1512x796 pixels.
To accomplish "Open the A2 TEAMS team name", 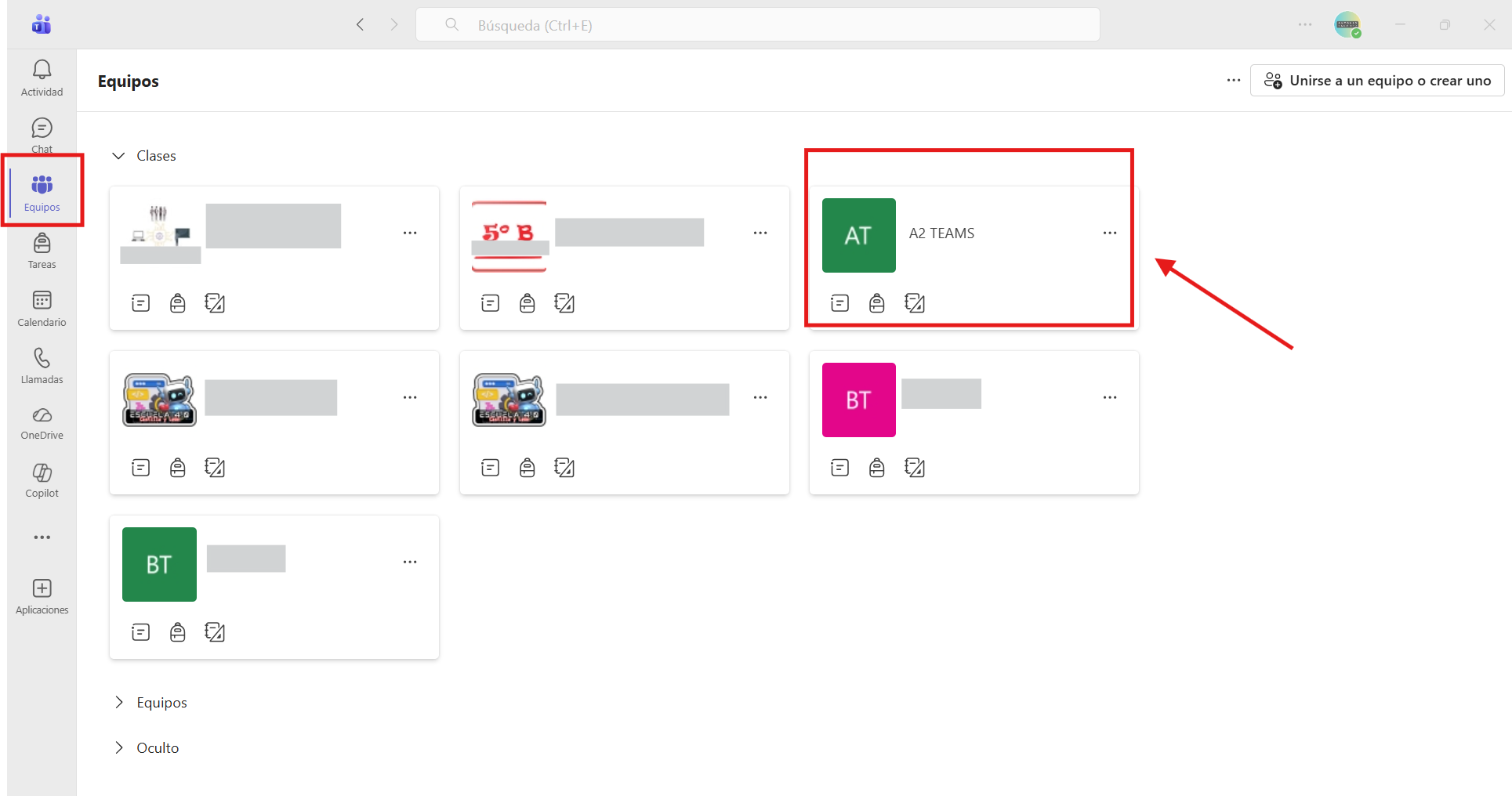I will click(x=941, y=233).
